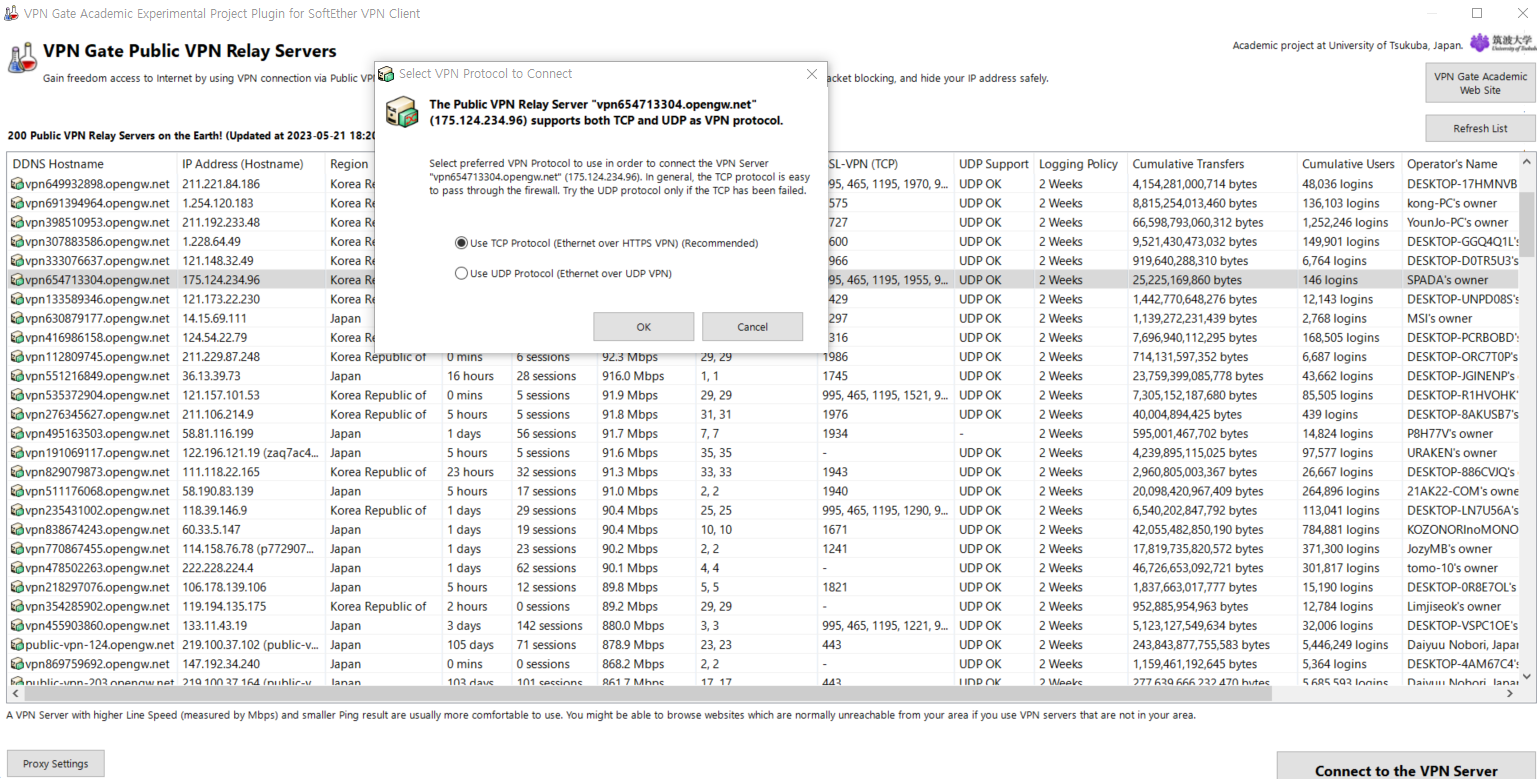Click server icon for vpn398510953.opengw.net
Image resolution: width=1537 pixels, height=779 pixels.
point(17,222)
